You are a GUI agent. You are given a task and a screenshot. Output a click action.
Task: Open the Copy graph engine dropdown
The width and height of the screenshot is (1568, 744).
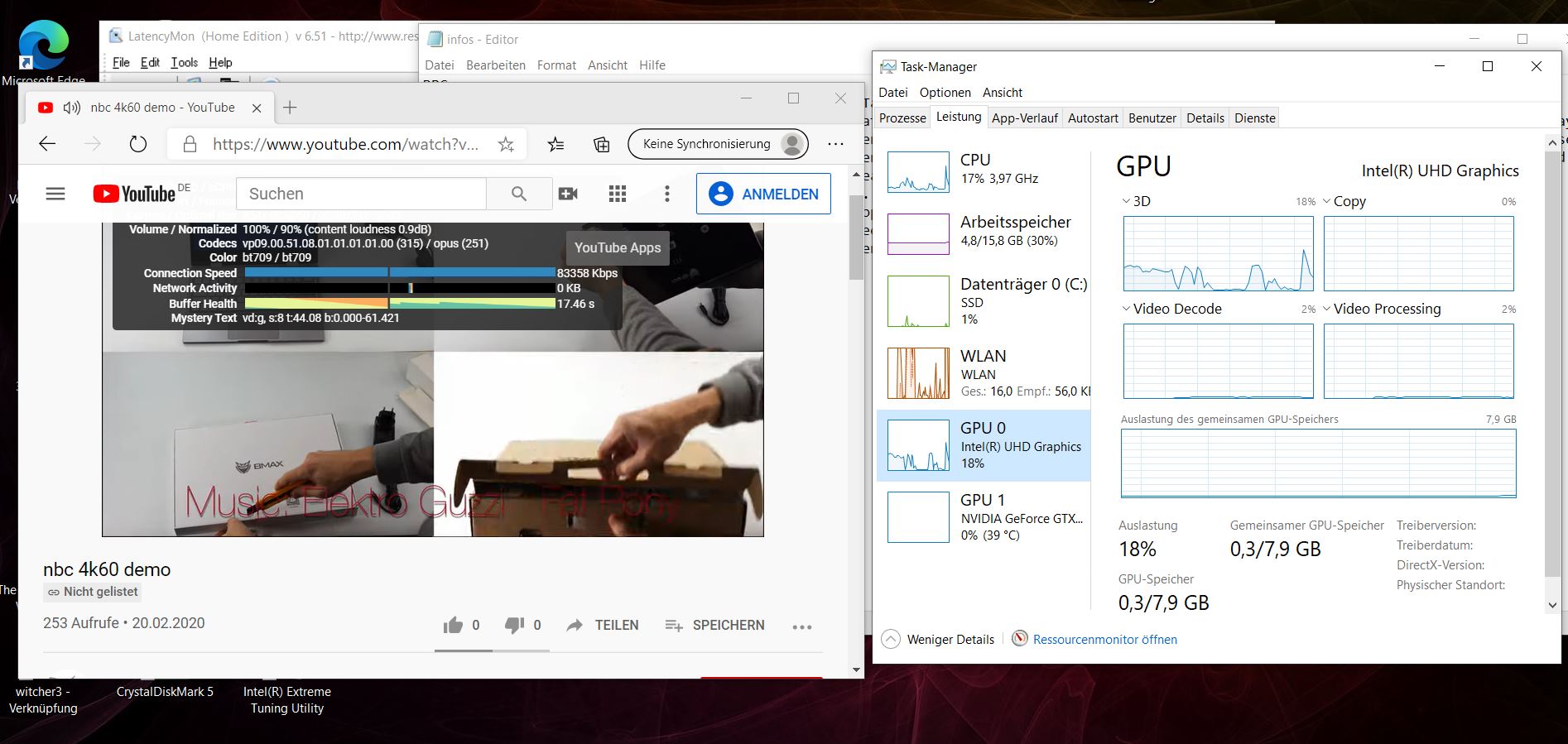(1327, 201)
